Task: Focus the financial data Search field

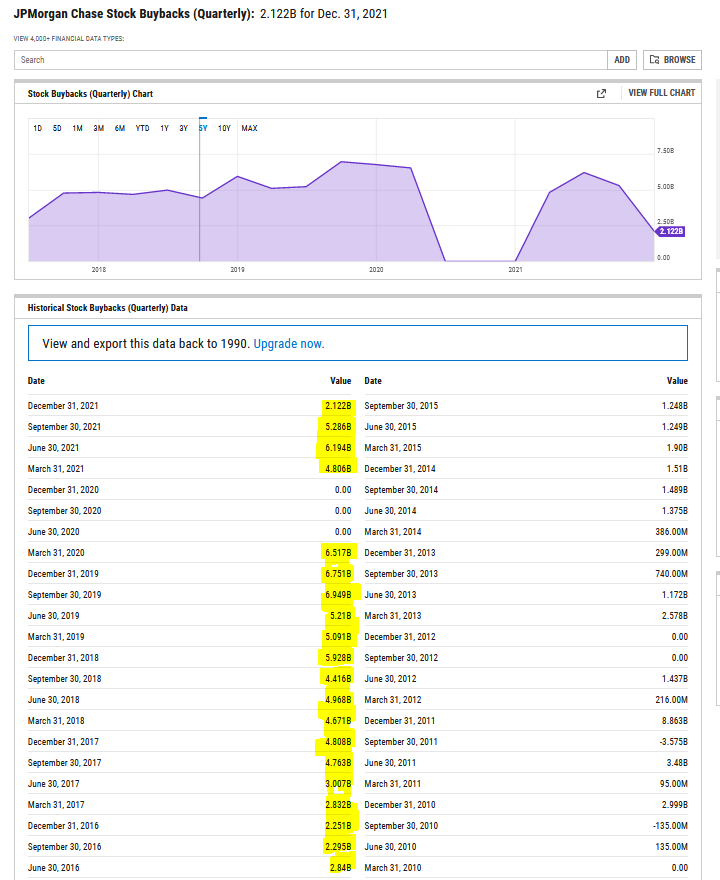Action: click(x=310, y=60)
